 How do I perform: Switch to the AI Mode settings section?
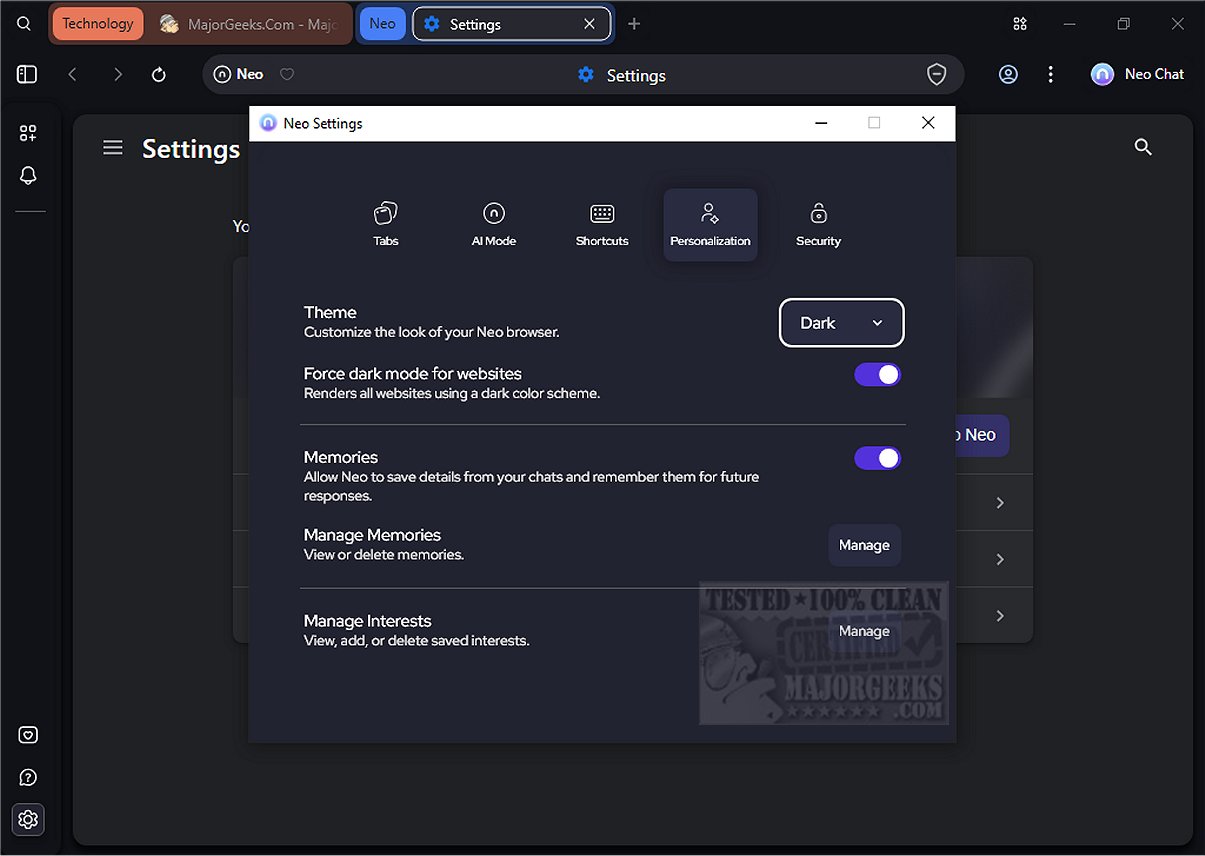tap(494, 224)
